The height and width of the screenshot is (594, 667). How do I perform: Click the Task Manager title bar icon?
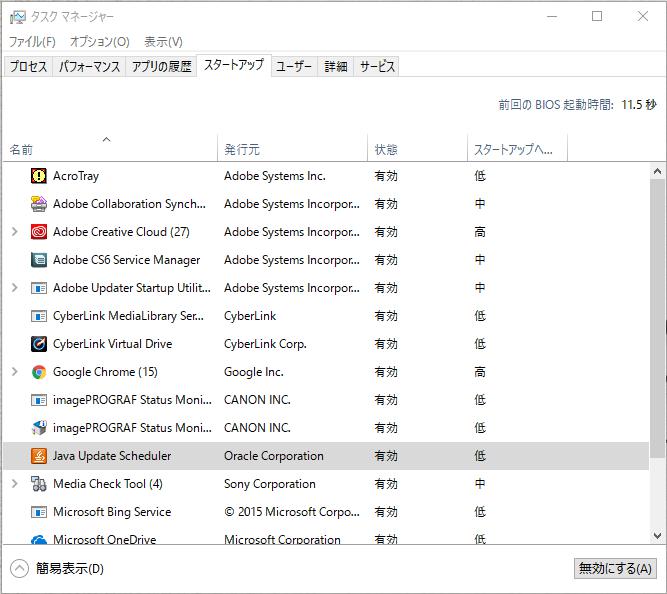[18, 17]
